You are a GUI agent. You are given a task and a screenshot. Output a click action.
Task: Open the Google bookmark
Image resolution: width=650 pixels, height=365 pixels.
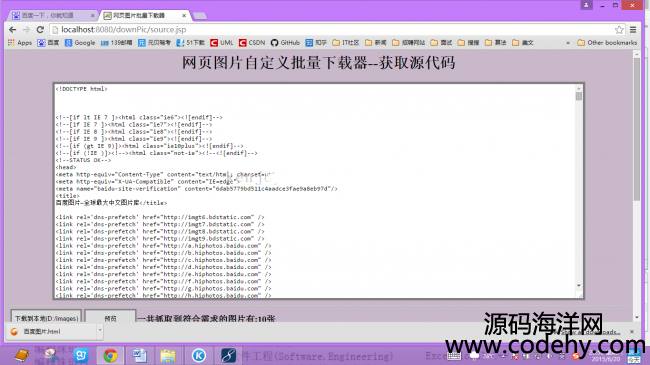pyautogui.click(x=80, y=43)
